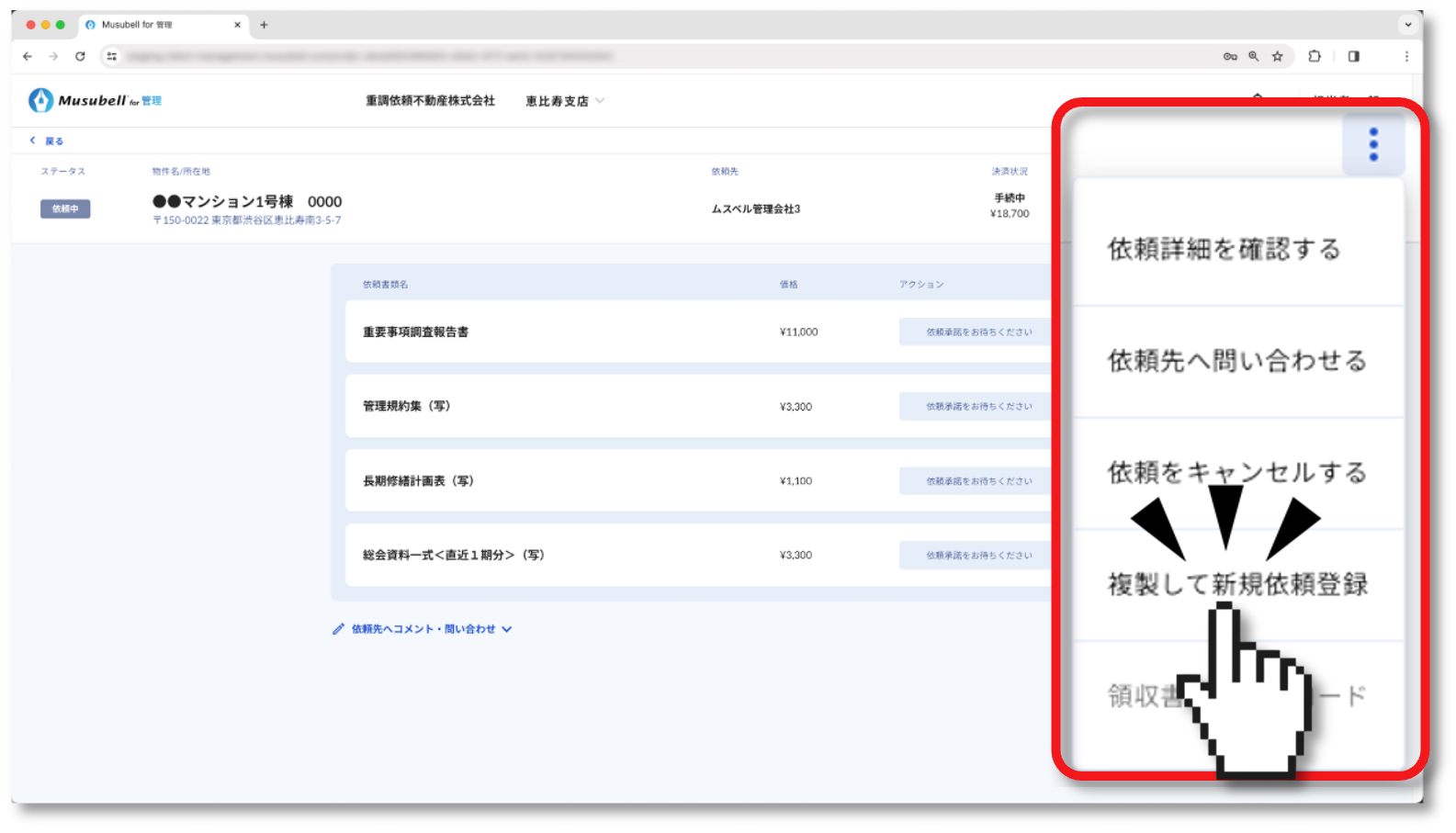Open the password key icon in address bar
The width and height of the screenshot is (1456, 833).
pos(1230,56)
